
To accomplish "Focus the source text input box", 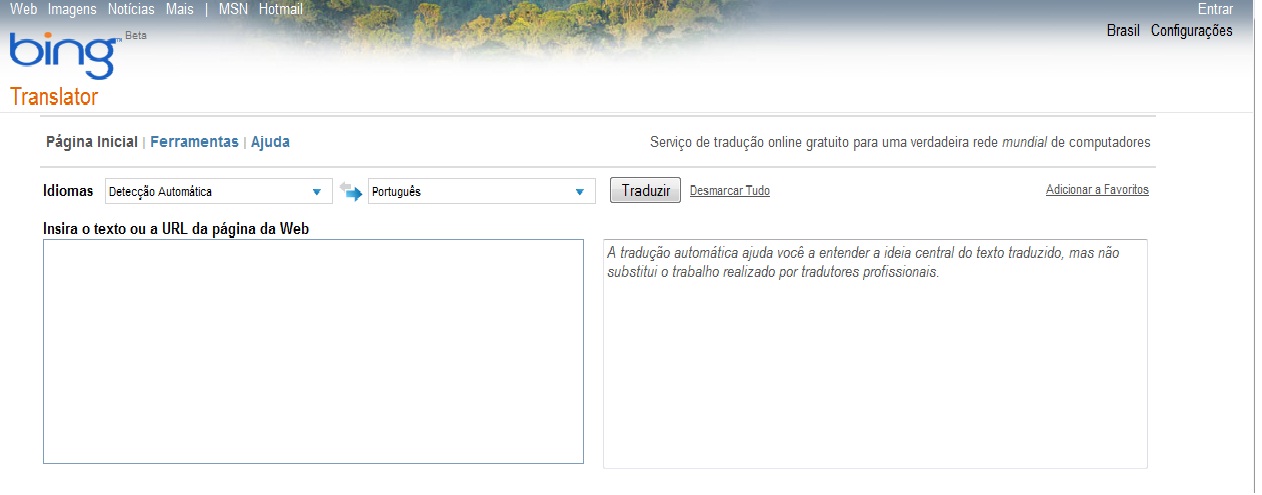I will [x=313, y=351].
